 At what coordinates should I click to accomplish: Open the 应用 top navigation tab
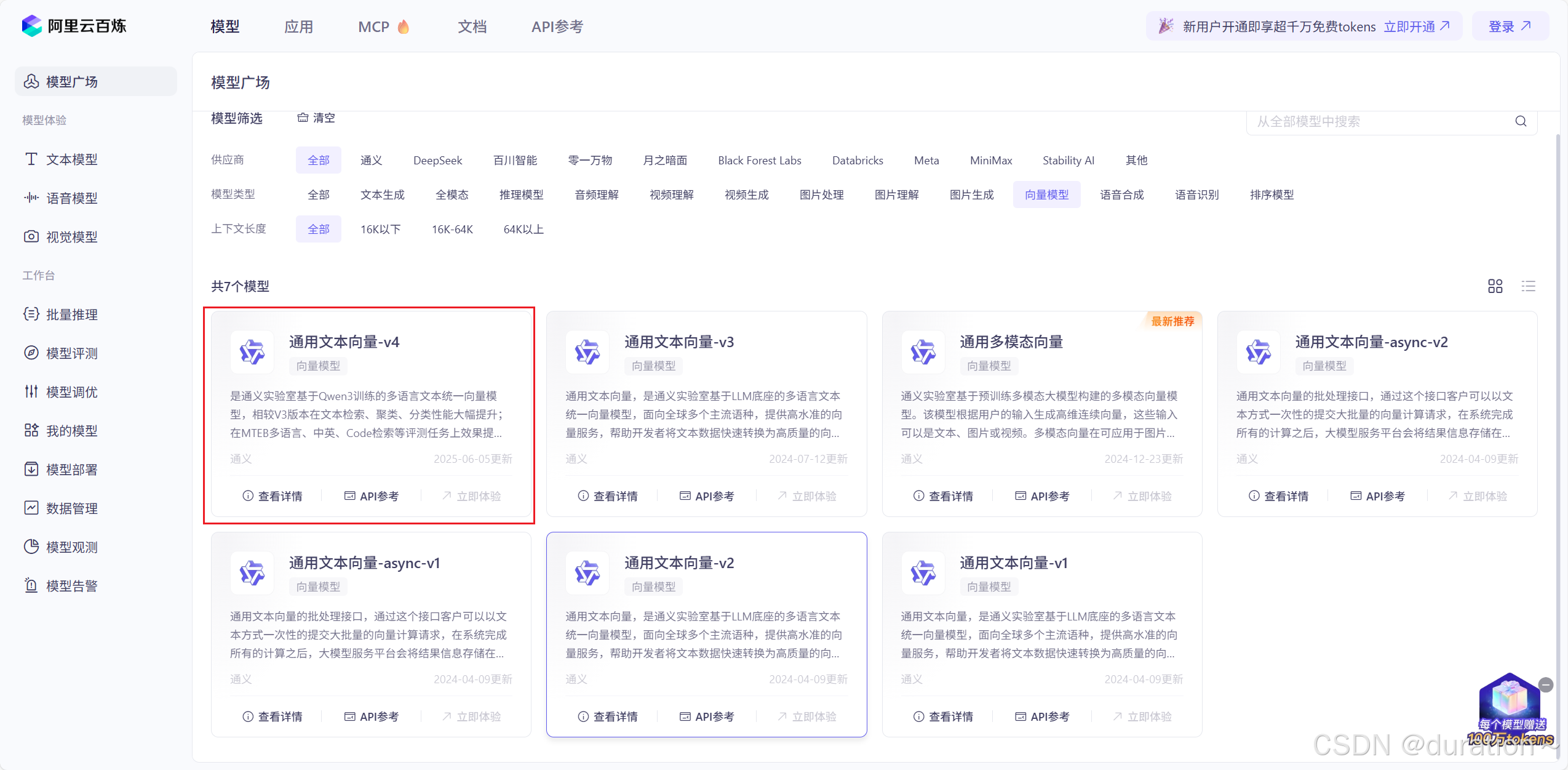(x=299, y=26)
